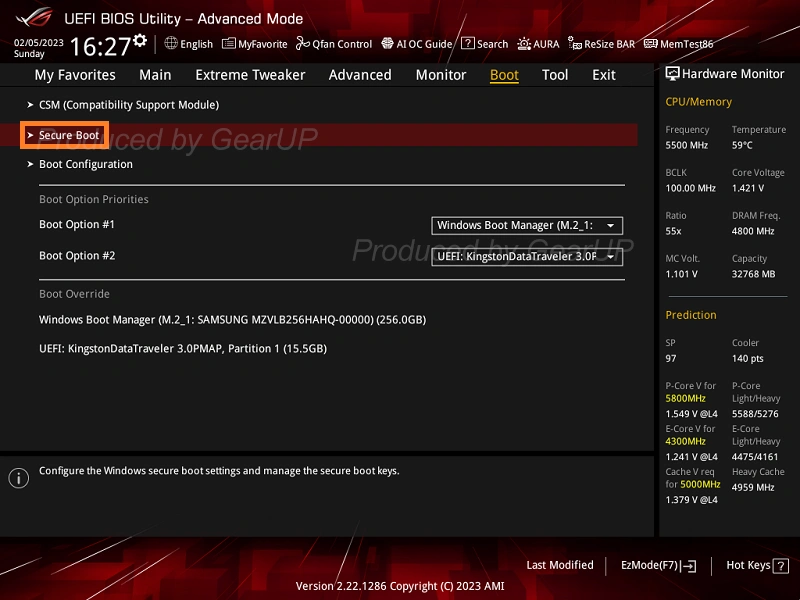Click the ROG logo
800x600 pixels.
(x=34, y=17)
